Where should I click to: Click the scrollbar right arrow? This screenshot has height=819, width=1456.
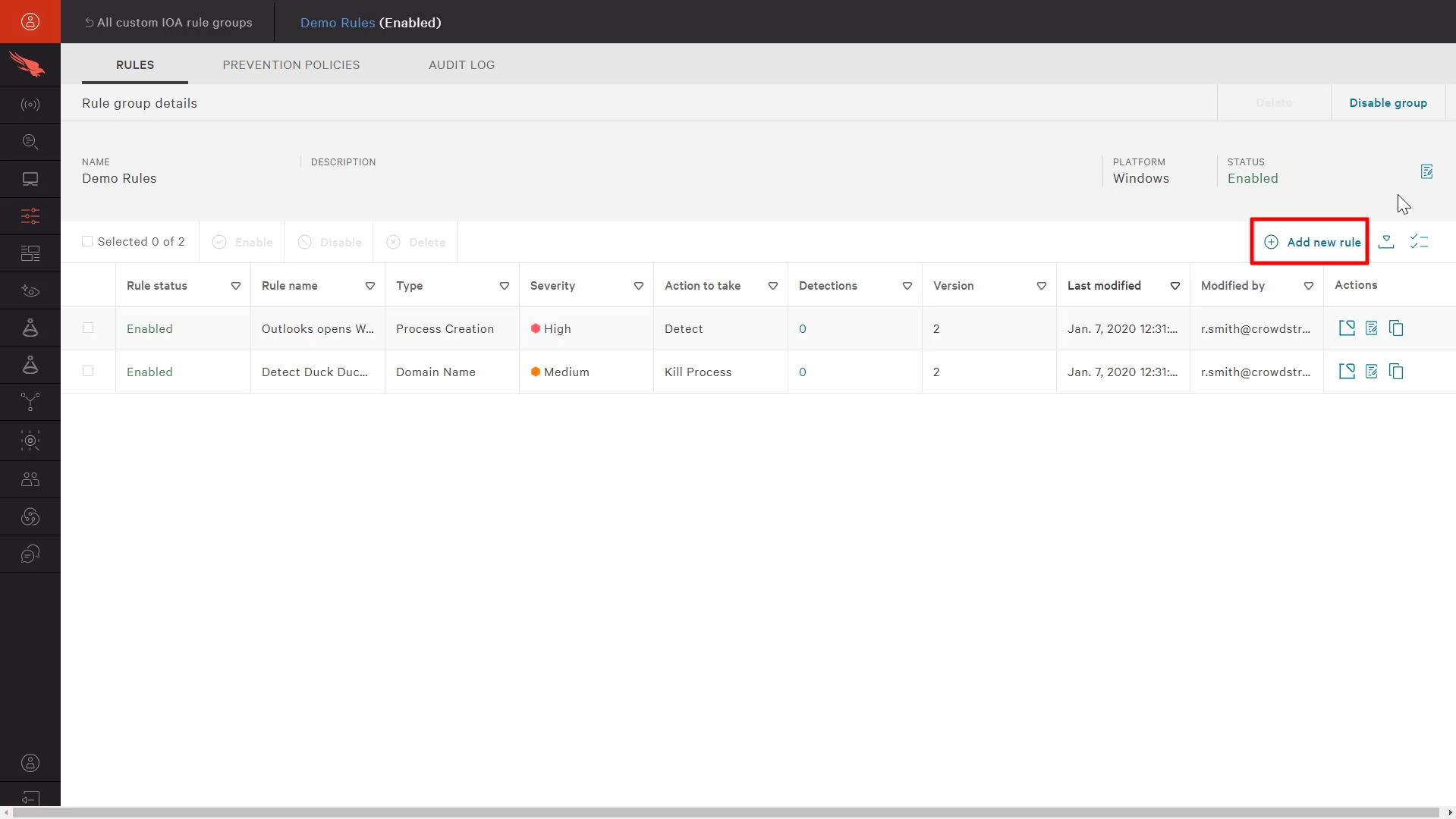coord(1449,812)
